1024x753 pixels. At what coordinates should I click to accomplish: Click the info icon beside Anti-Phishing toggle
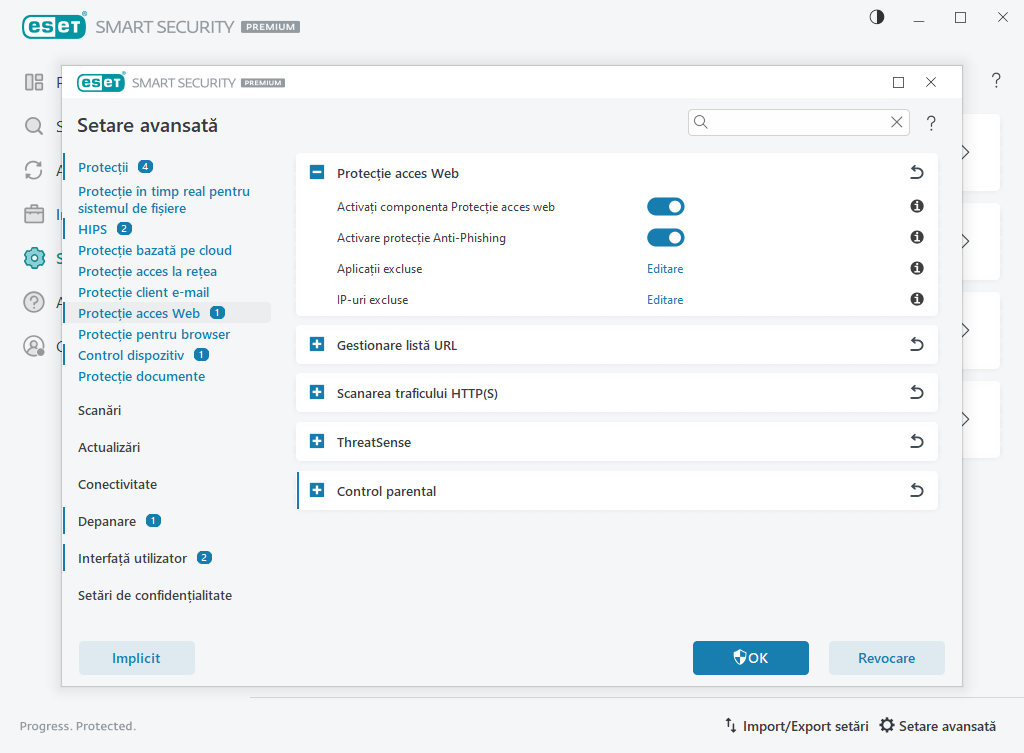click(916, 237)
